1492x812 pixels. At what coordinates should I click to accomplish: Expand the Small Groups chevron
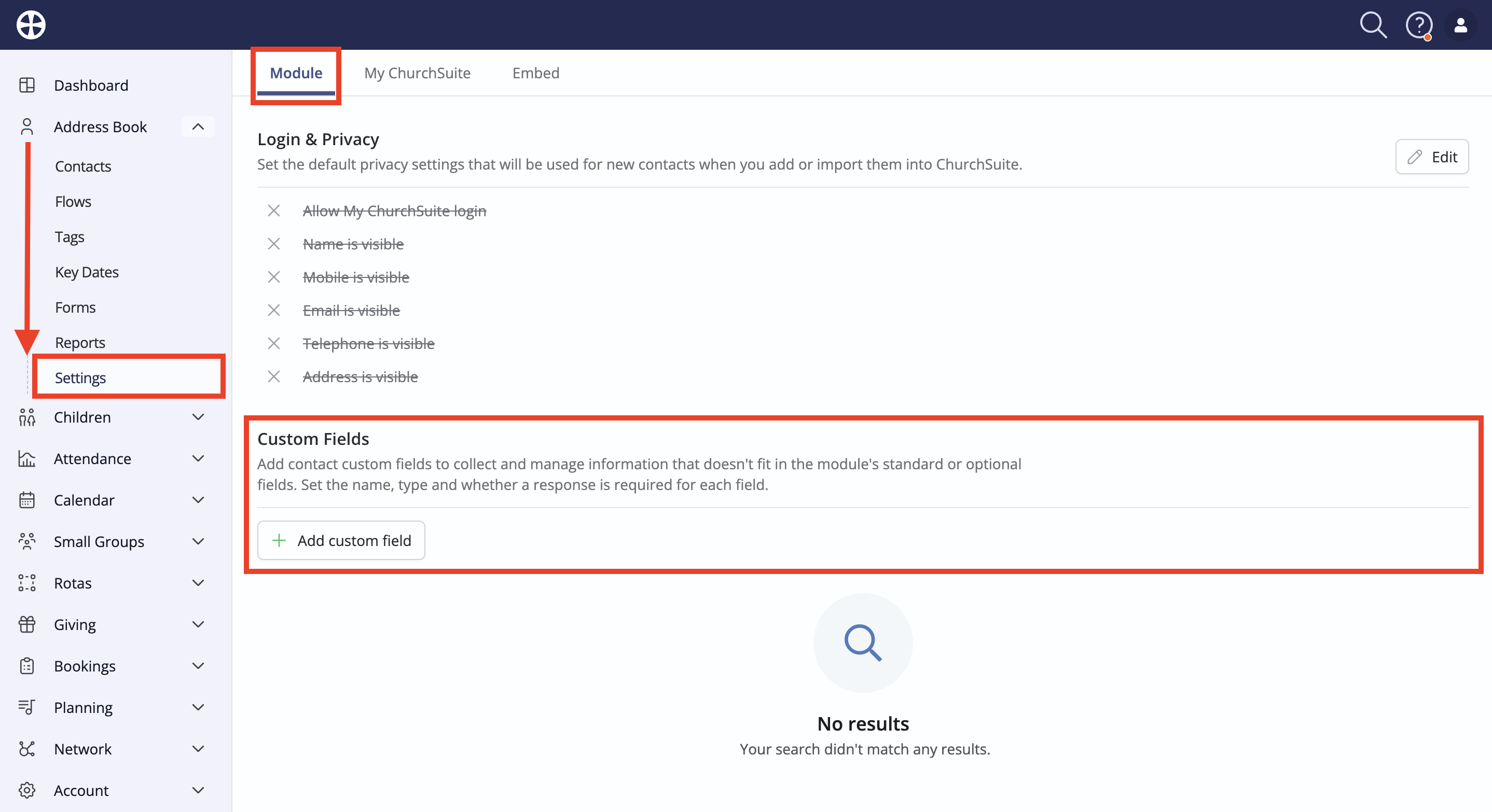click(198, 542)
